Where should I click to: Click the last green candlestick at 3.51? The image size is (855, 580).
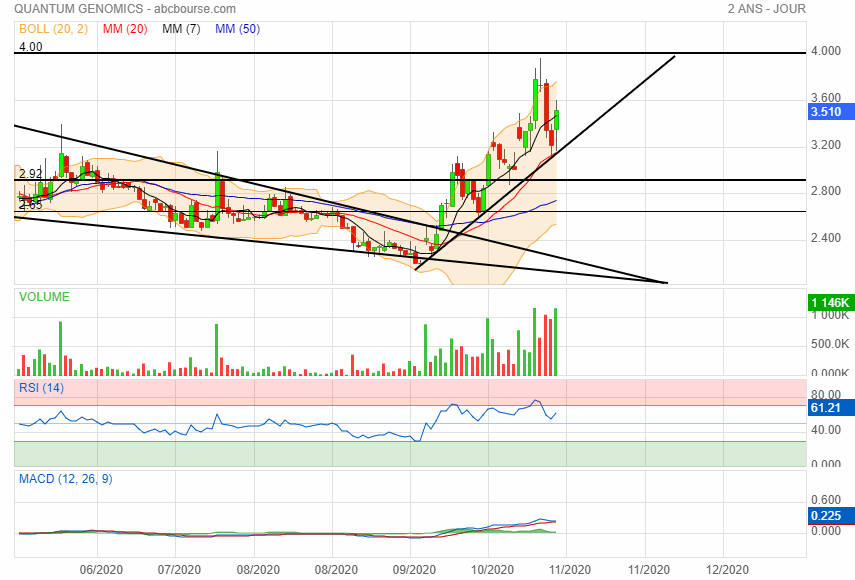556,120
